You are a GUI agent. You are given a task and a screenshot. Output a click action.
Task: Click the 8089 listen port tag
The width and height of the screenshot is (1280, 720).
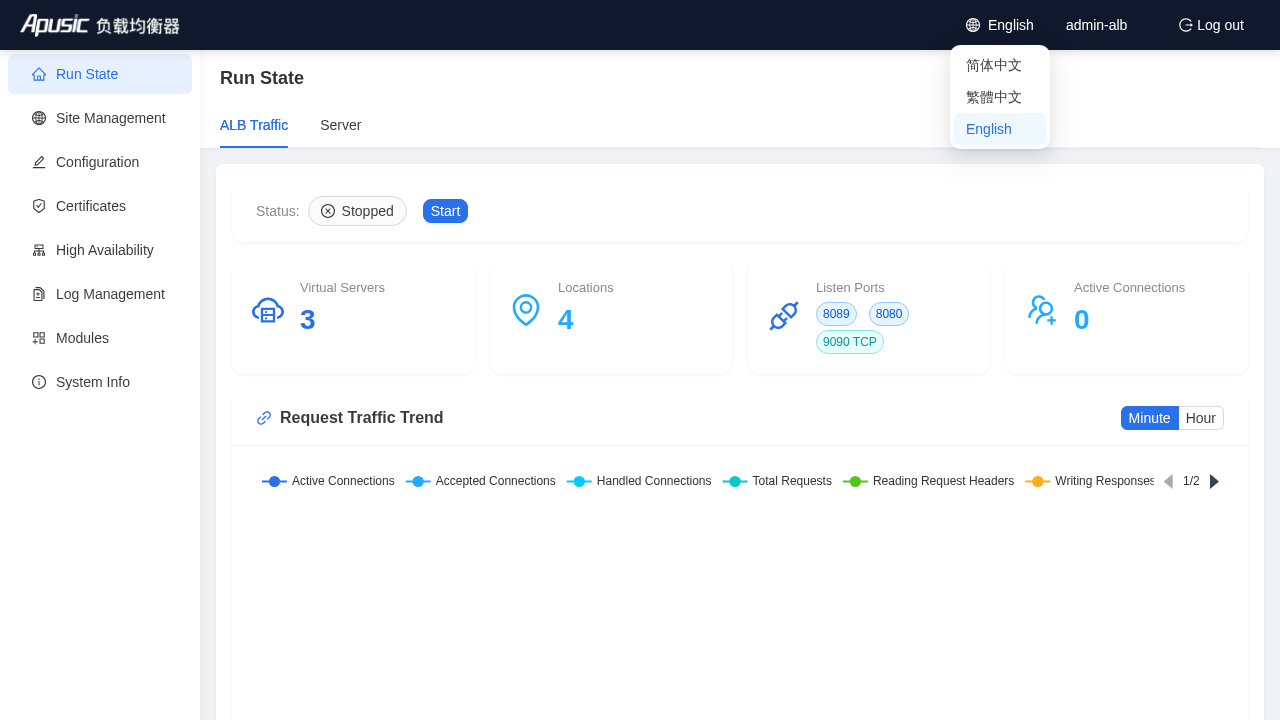coord(836,314)
